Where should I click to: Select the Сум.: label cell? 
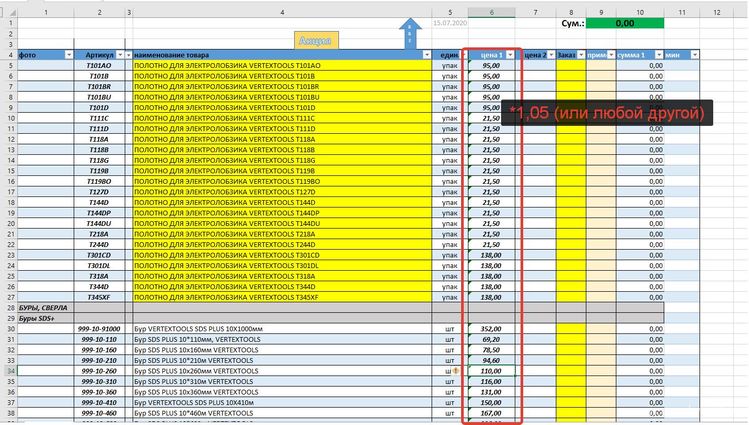pos(571,23)
